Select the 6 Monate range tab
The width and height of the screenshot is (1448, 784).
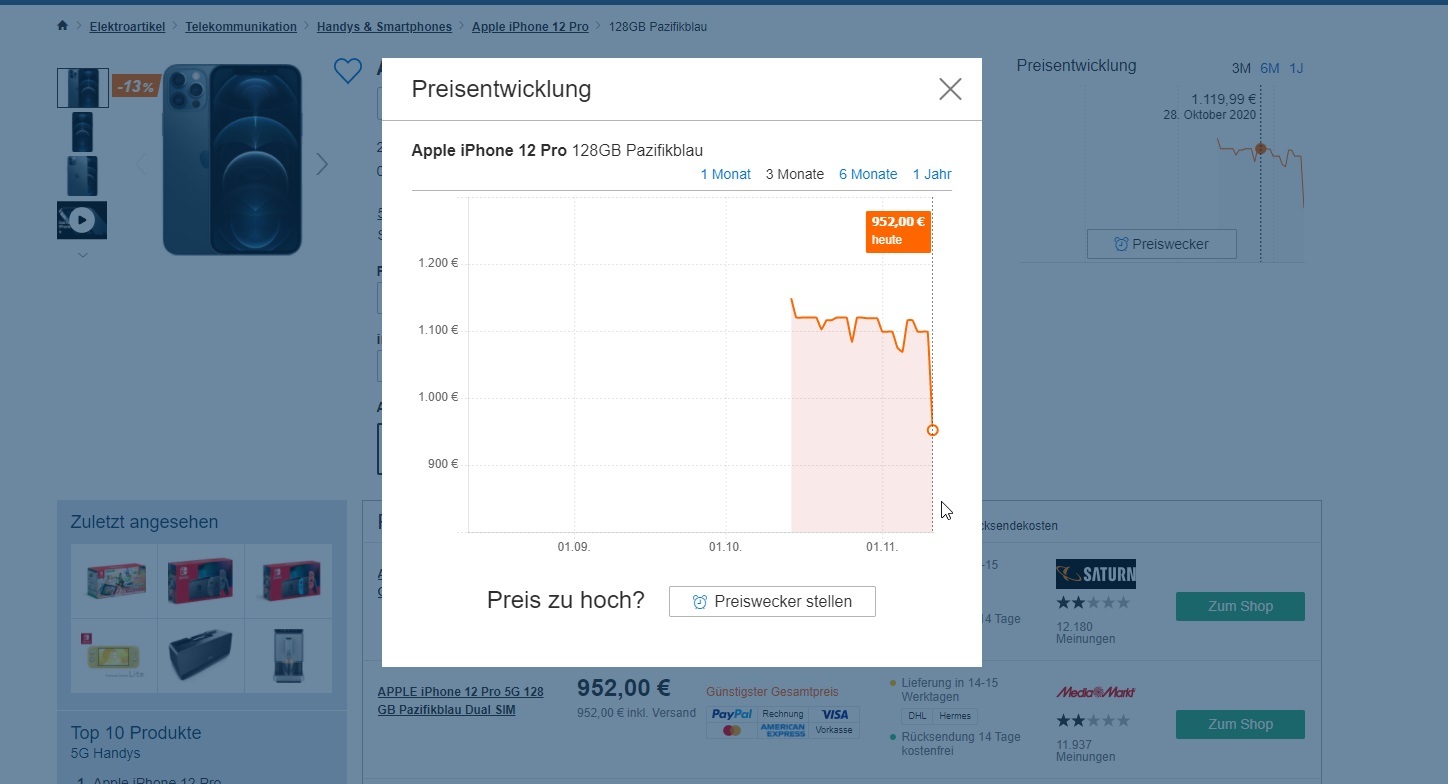(868, 174)
